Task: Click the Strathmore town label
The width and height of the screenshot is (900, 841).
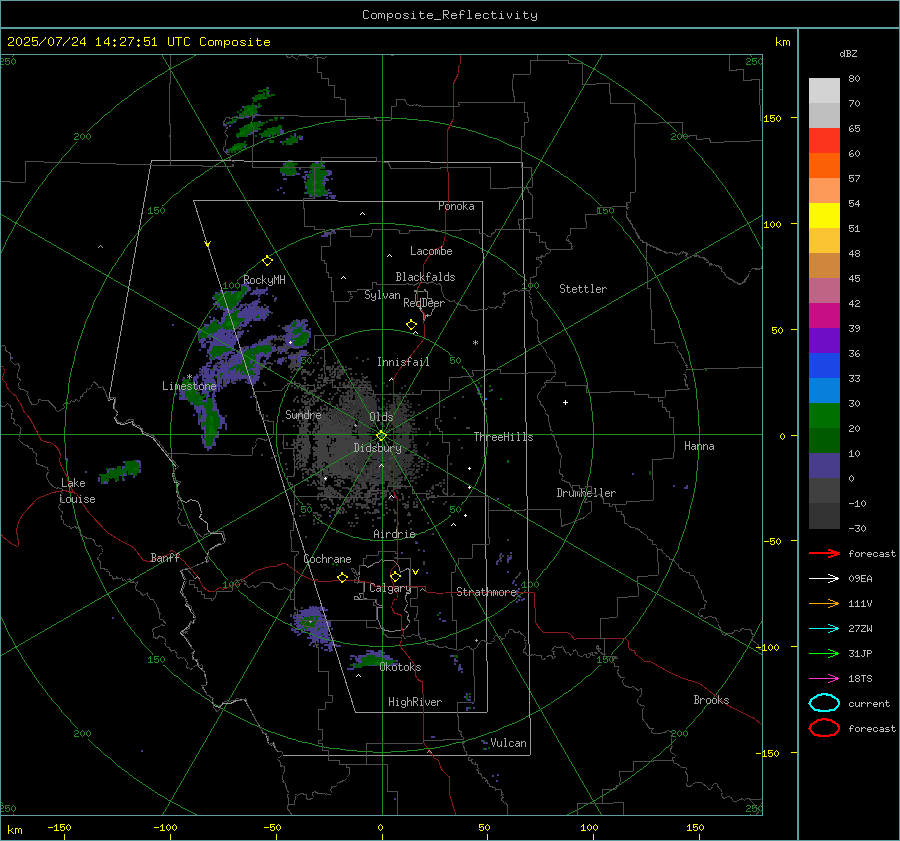Action: point(487,592)
